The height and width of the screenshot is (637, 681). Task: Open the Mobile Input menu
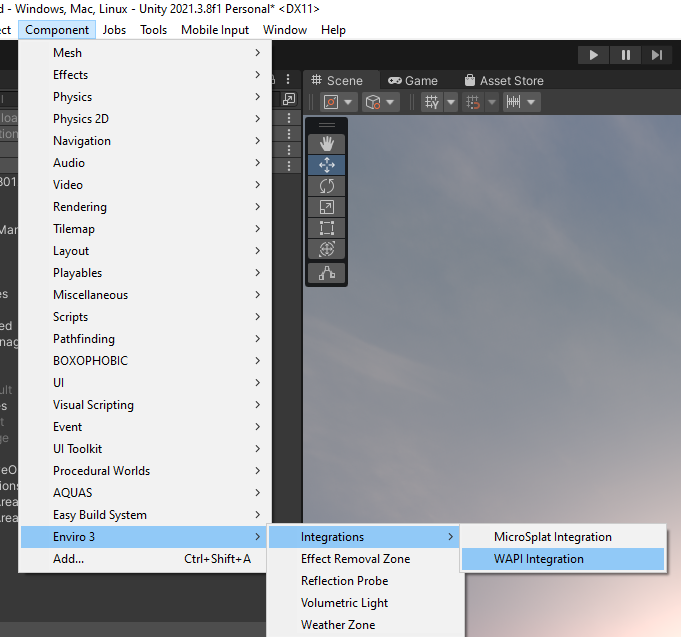point(215,30)
